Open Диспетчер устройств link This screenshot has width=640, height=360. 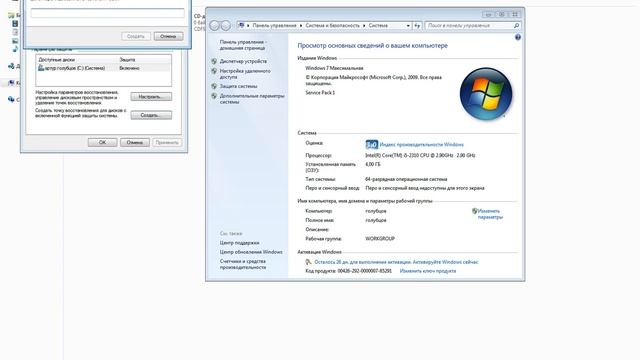pos(243,61)
